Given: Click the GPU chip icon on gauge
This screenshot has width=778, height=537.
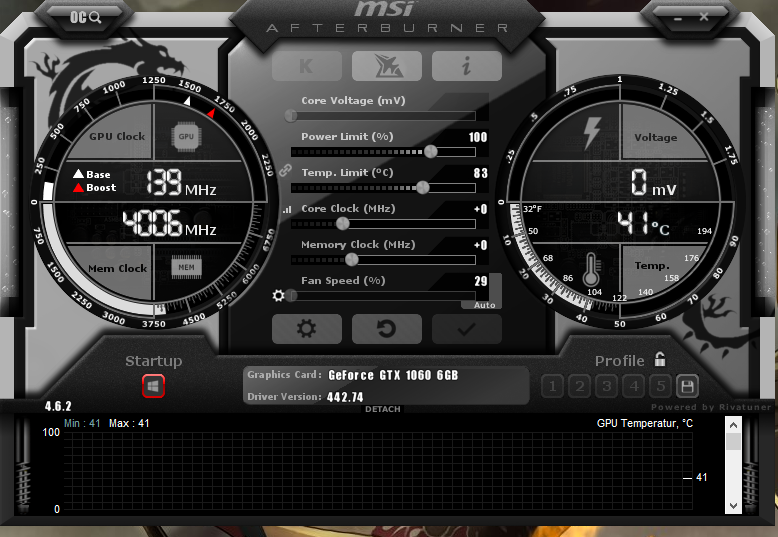Looking at the screenshot, I should coord(186,136).
